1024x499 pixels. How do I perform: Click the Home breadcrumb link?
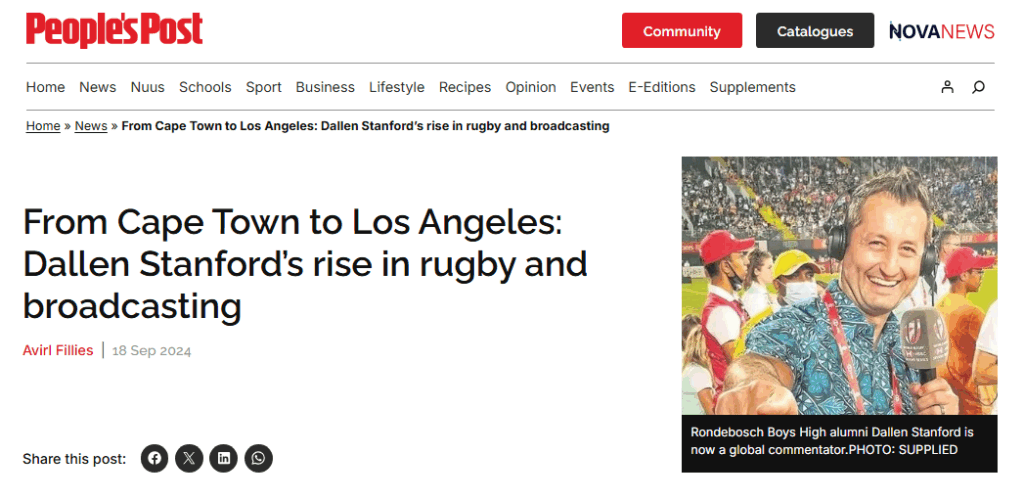pos(43,126)
